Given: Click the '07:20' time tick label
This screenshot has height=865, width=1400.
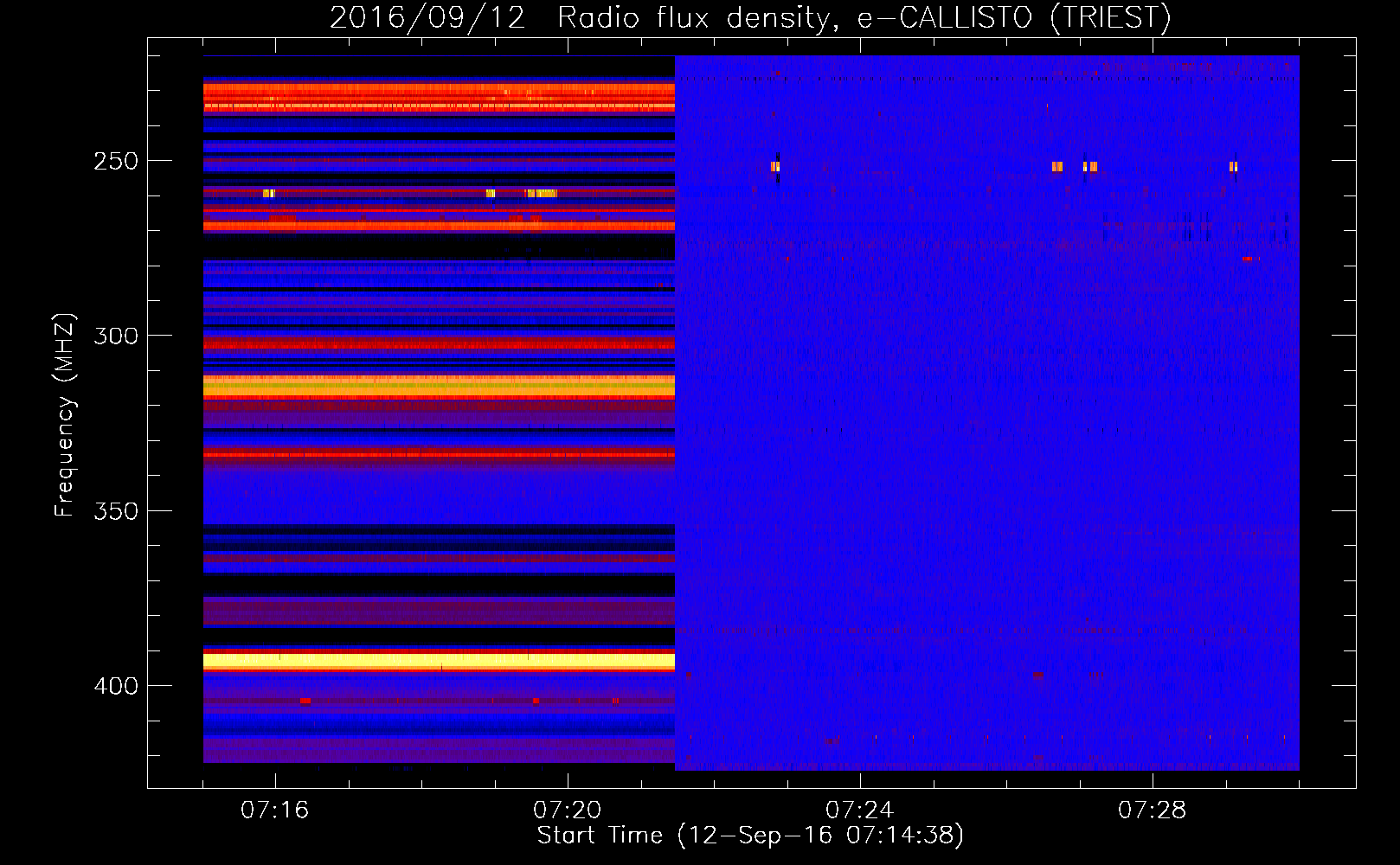Looking at the screenshot, I should pos(567,811).
